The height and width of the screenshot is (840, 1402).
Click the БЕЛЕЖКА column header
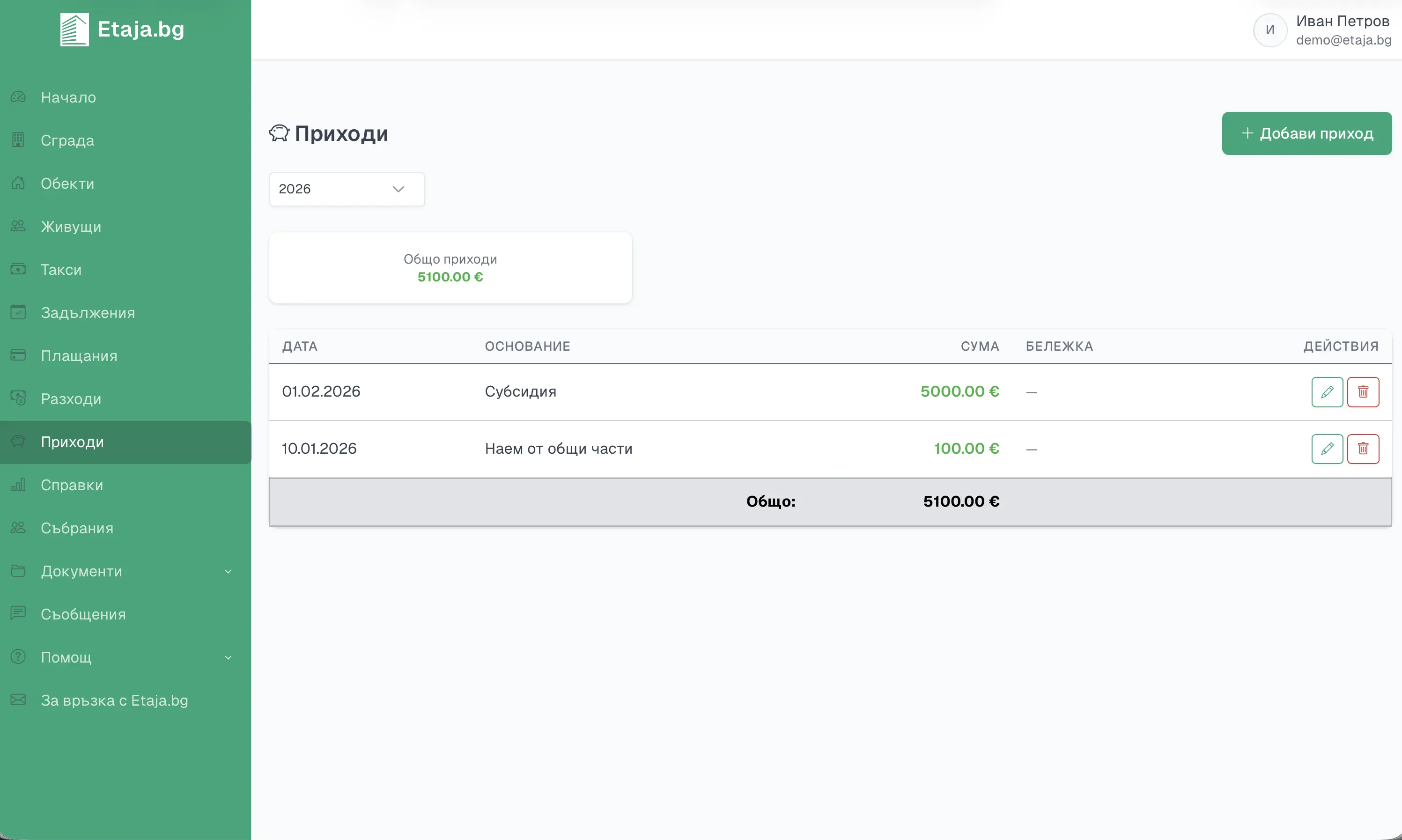click(1059, 346)
